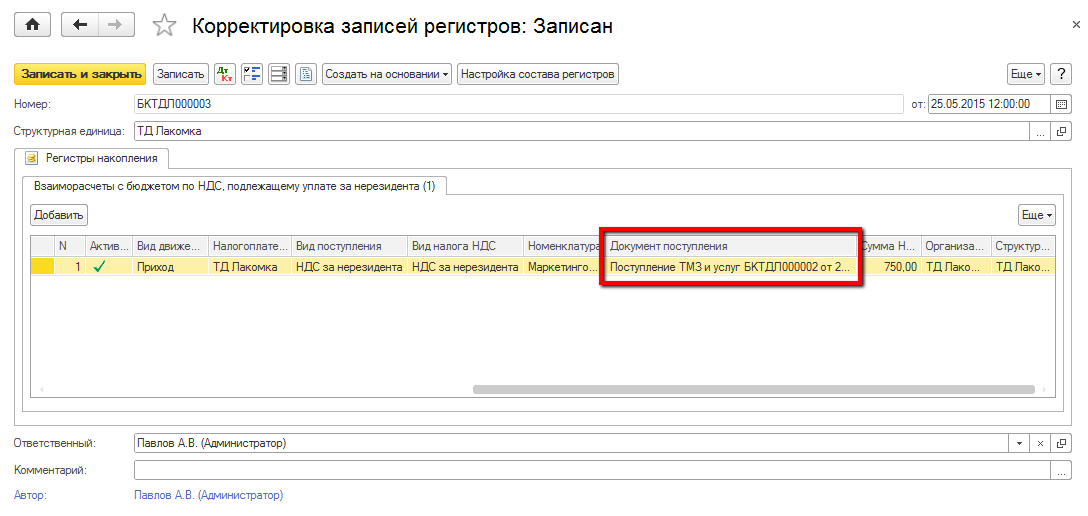
Task: Open the top toolbar Еще menu
Action: (1025, 74)
